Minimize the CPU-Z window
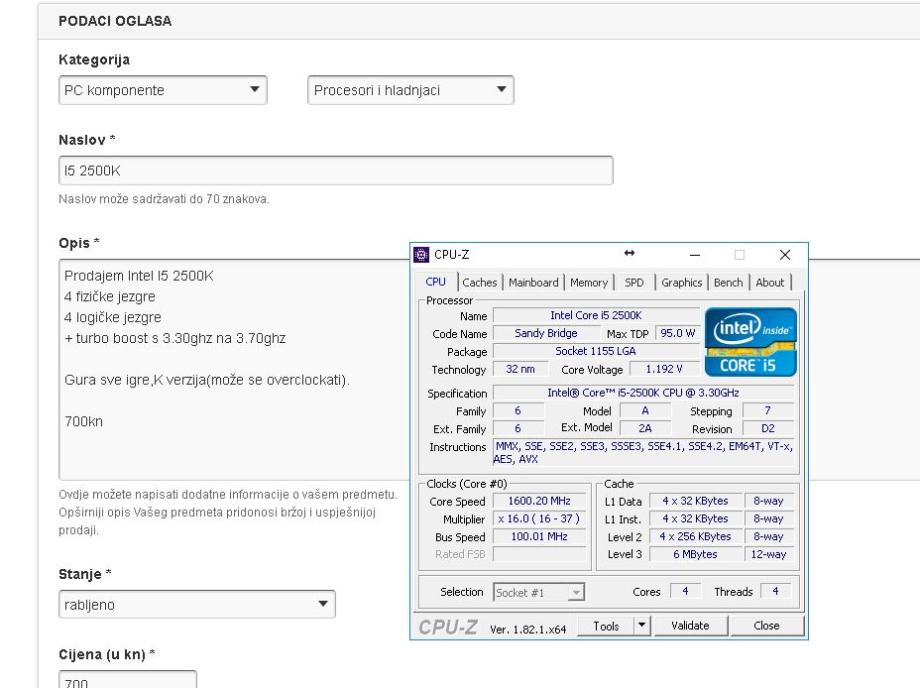Image resolution: width=920 pixels, height=688 pixels. [x=695, y=255]
